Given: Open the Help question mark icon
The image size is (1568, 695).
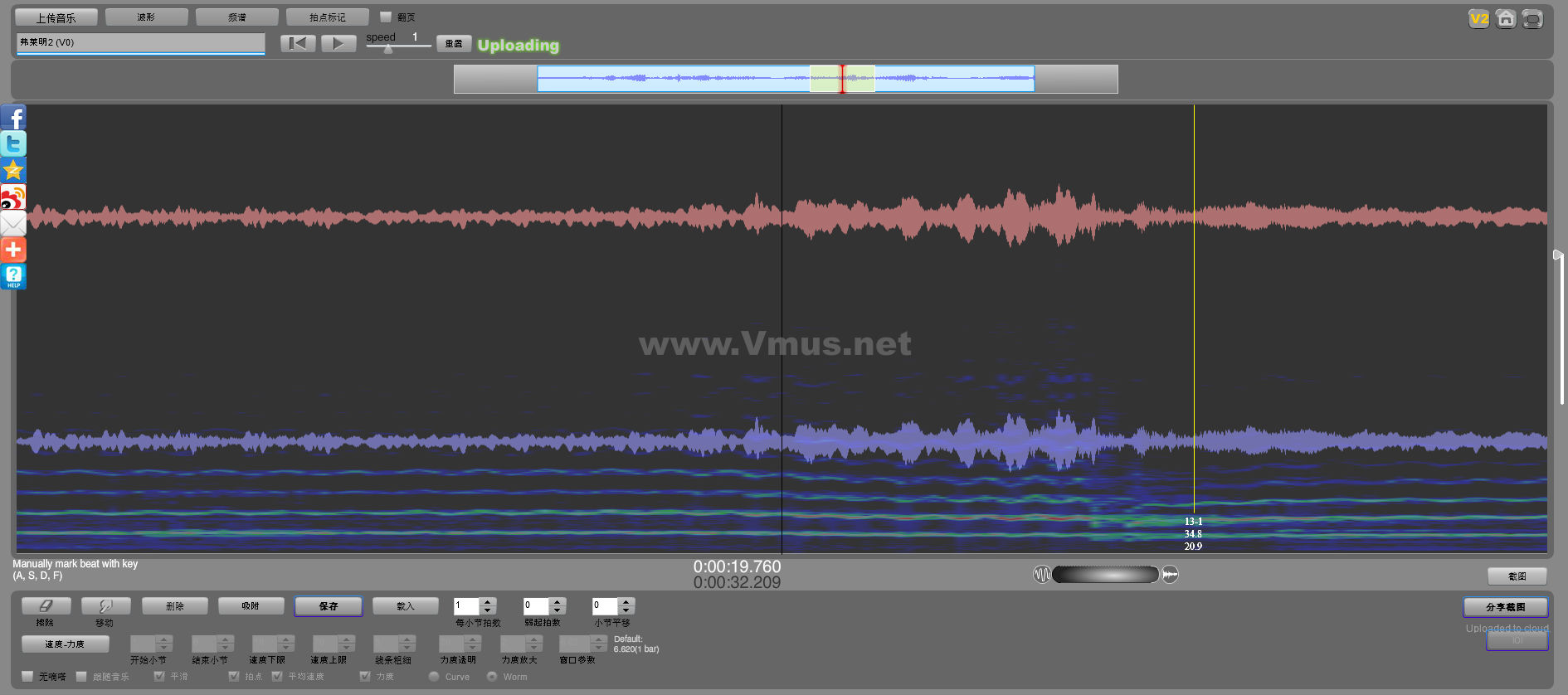Looking at the screenshot, I should 13,276.
